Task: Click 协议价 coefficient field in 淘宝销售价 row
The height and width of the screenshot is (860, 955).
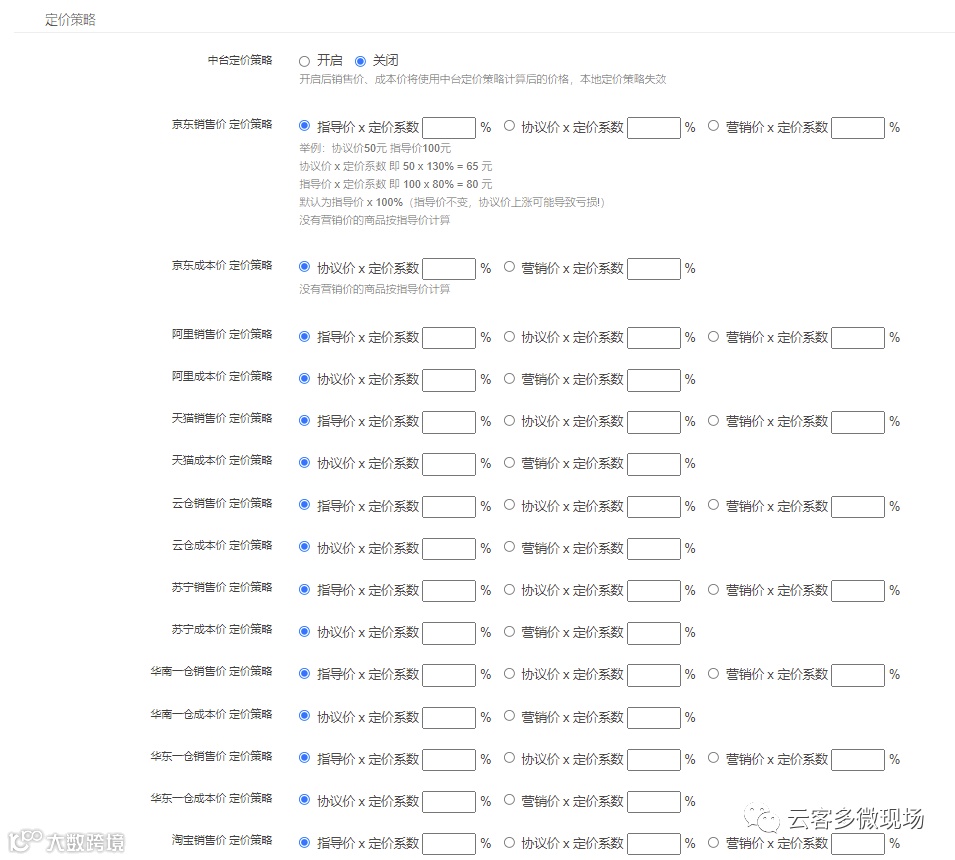Action: [654, 844]
